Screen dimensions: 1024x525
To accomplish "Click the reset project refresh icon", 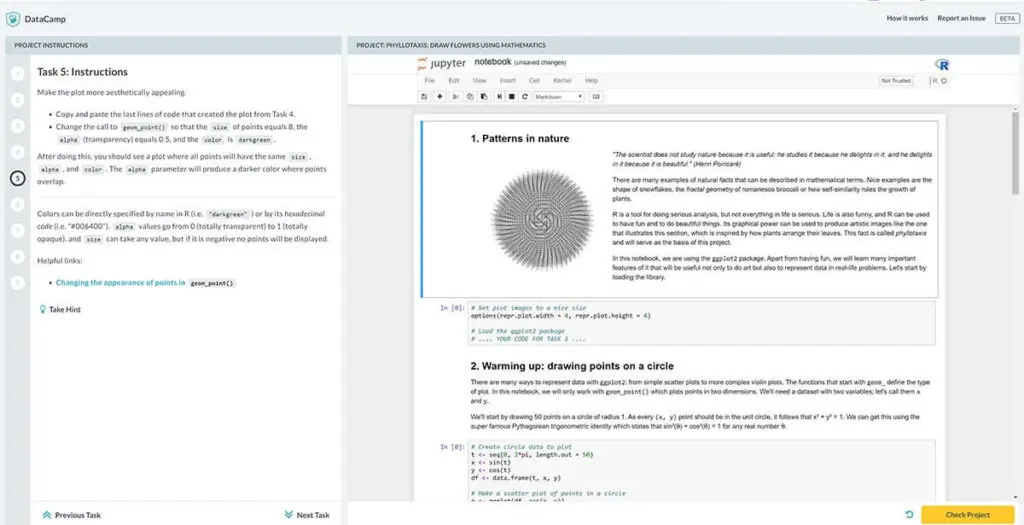I will (909, 515).
